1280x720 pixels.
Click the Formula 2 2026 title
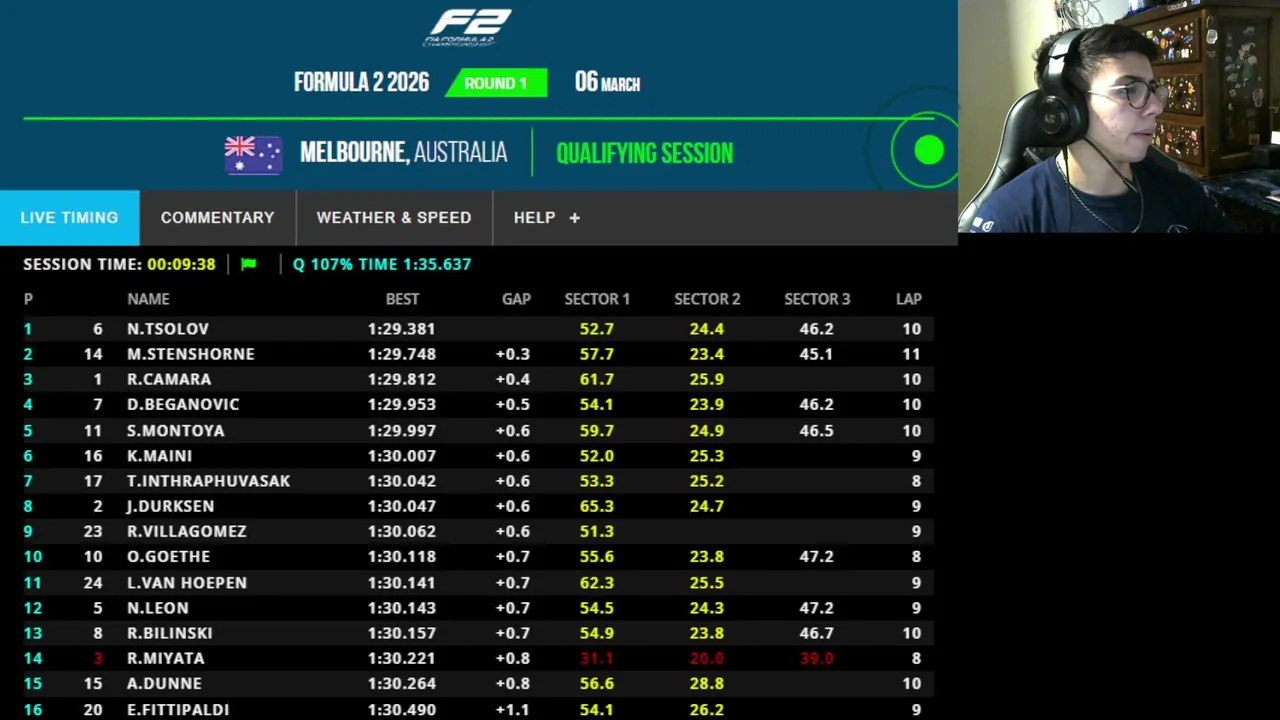pos(361,82)
